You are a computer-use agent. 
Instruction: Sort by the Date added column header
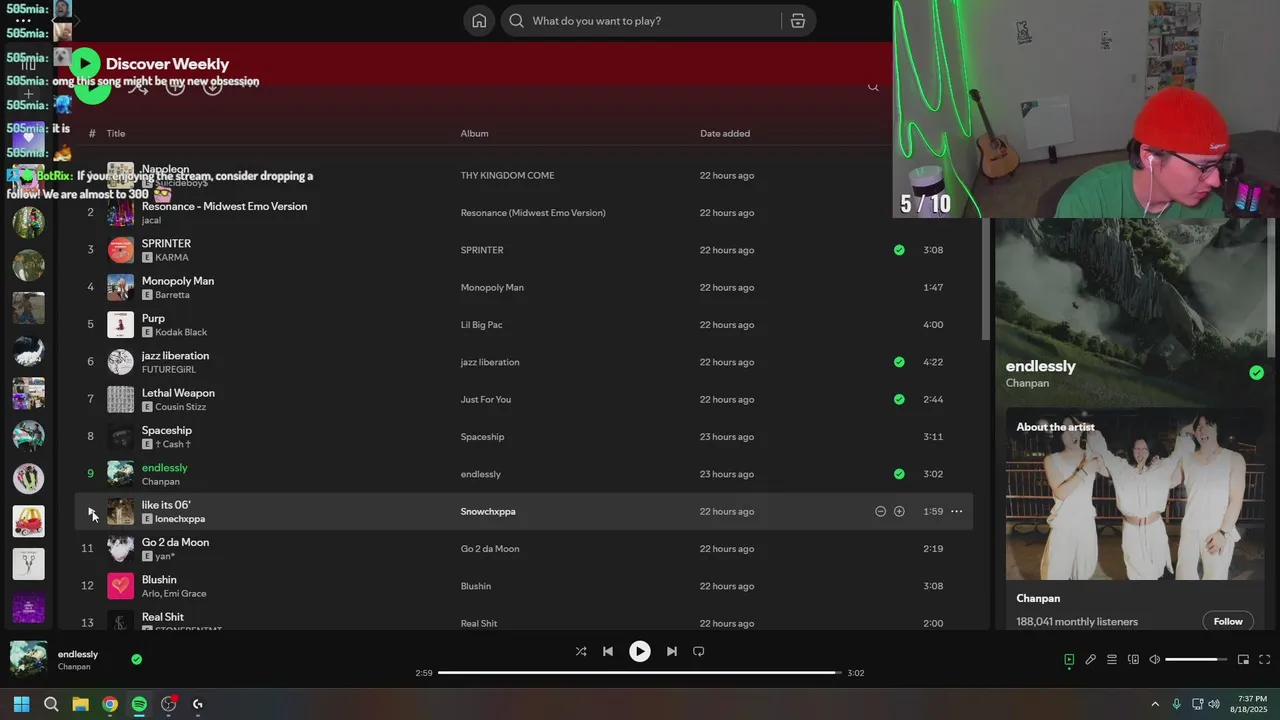[x=725, y=133]
